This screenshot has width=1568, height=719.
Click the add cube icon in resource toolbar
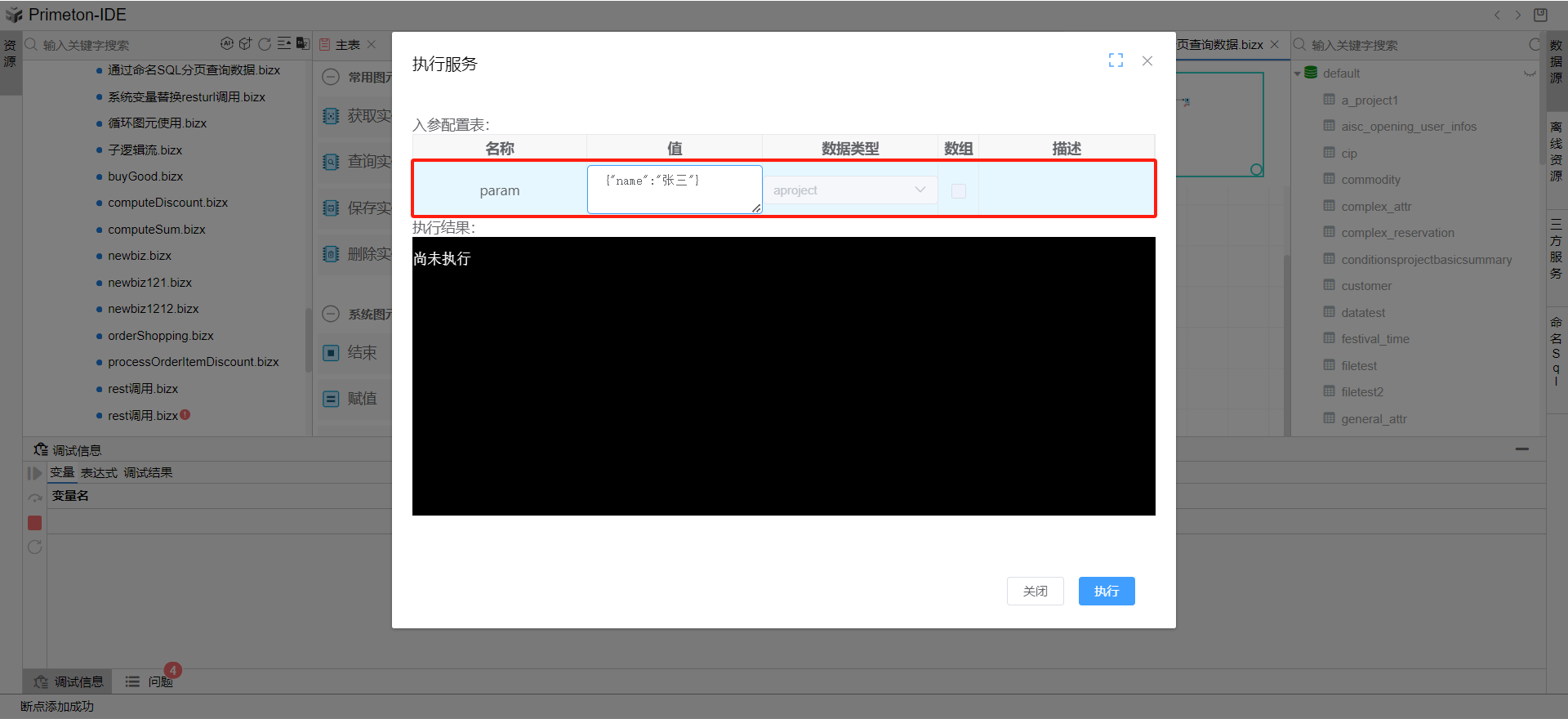point(245,44)
